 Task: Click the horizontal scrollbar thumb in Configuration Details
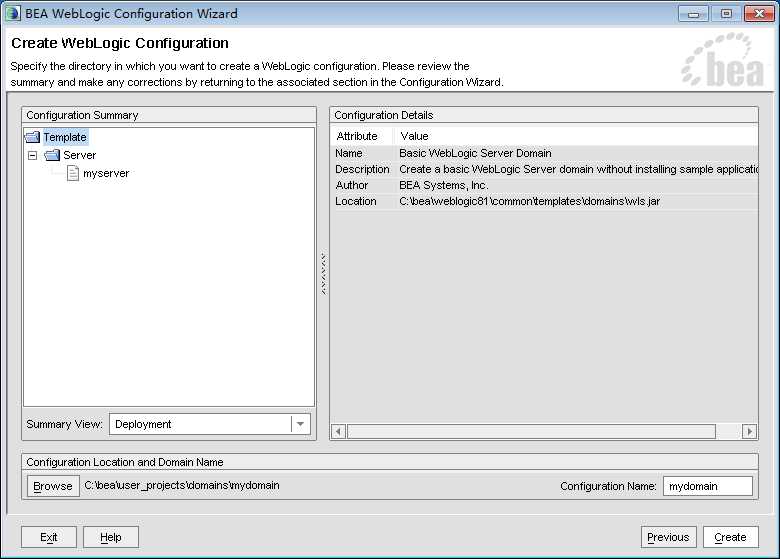tap(531, 431)
